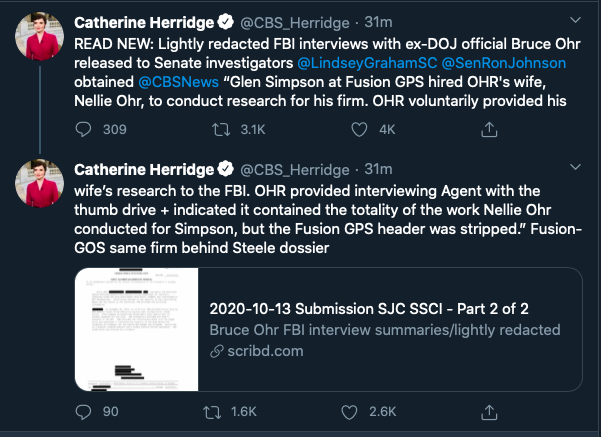Expand the first tweet's options chevron
The image size is (601, 437).
[574, 19]
